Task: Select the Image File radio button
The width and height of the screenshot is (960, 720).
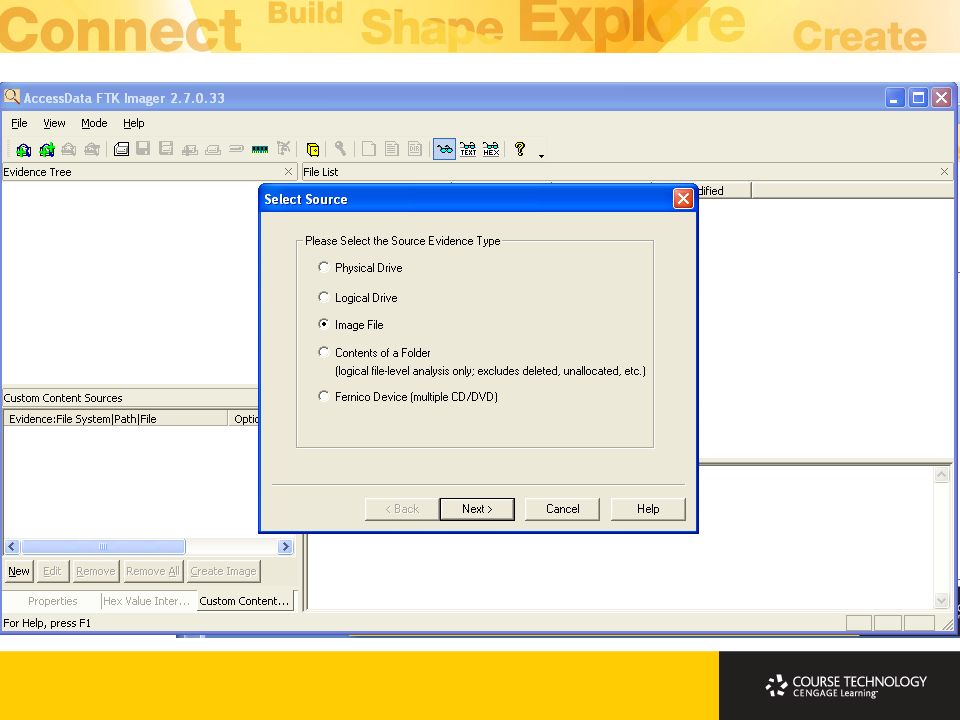Action: (x=324, y=324)
